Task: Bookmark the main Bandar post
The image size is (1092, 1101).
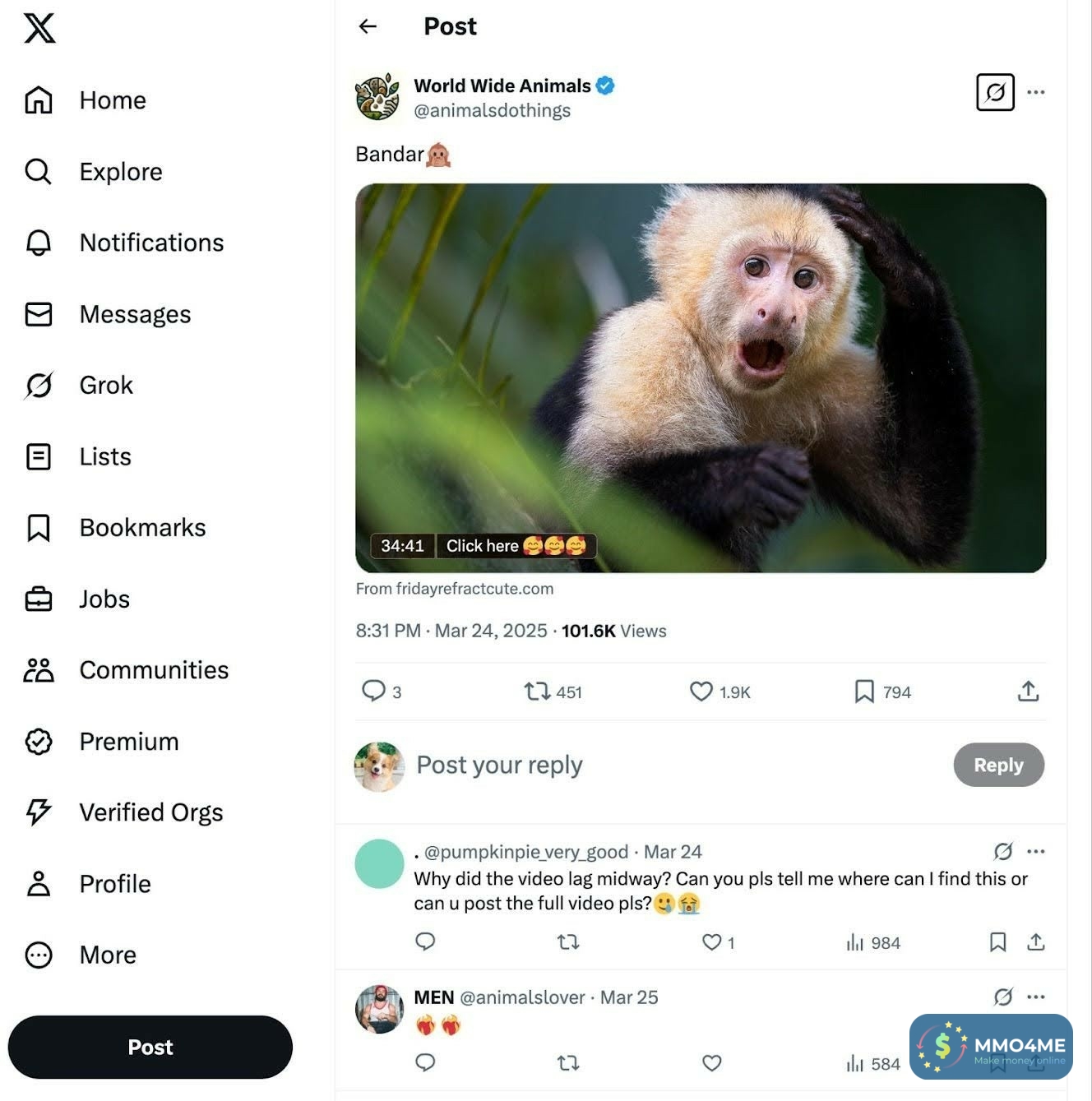Action: click(x=864, y=692)
